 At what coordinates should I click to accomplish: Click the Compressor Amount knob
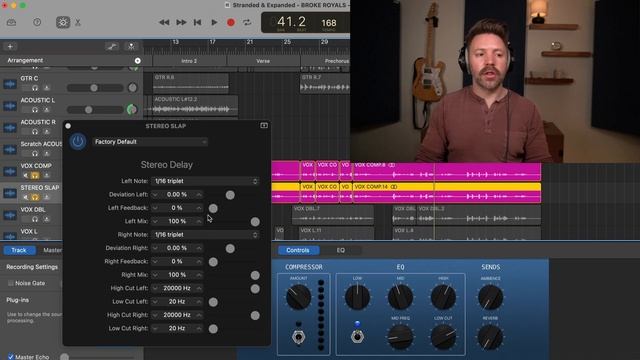point(298,297)
